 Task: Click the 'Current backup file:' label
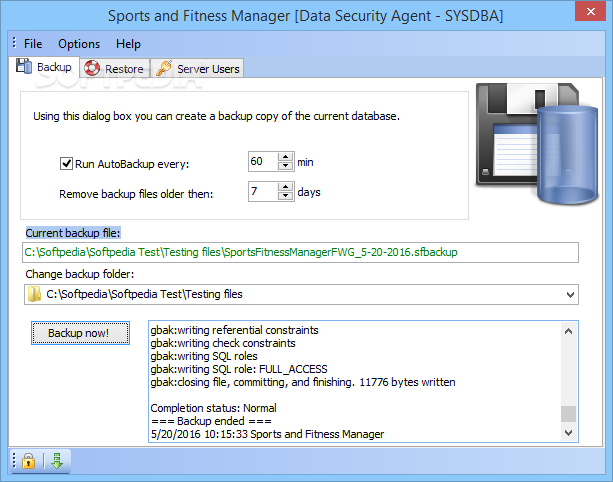click(73, 233)
